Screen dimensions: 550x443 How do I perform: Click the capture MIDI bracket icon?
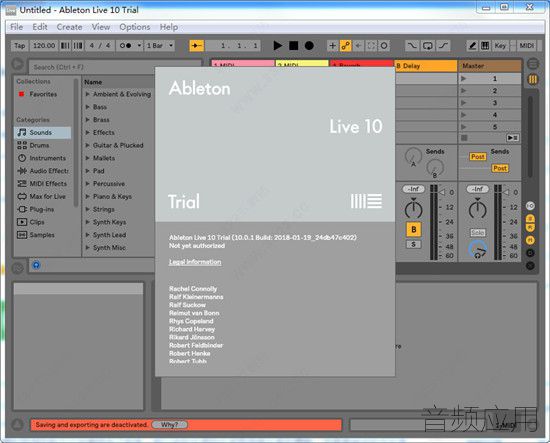pyautogui.click(x=371, y=46)
